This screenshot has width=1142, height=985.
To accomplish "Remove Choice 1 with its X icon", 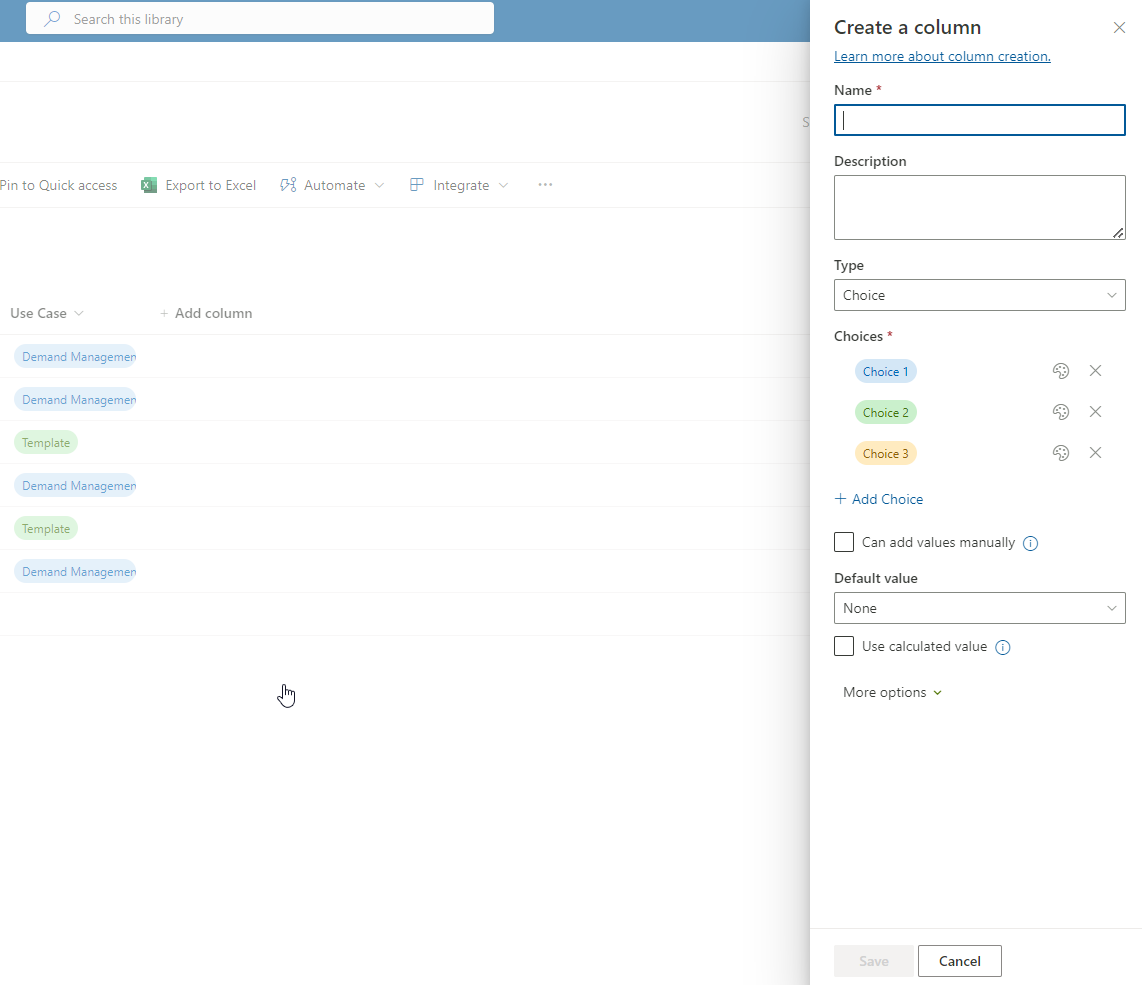I will click(1095, 371).
